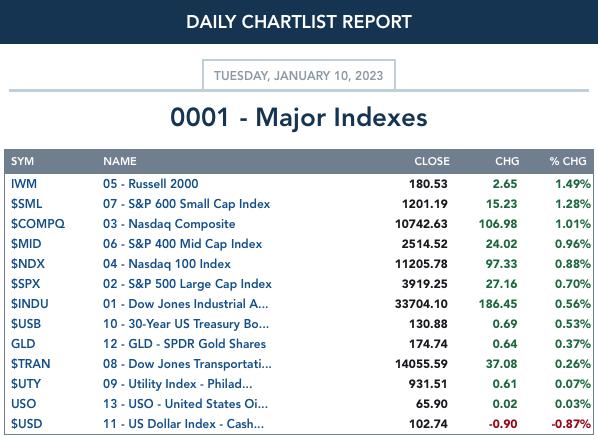Click the $SPX symbol
The height and width of the screenshot is (439, 598).
25,284
